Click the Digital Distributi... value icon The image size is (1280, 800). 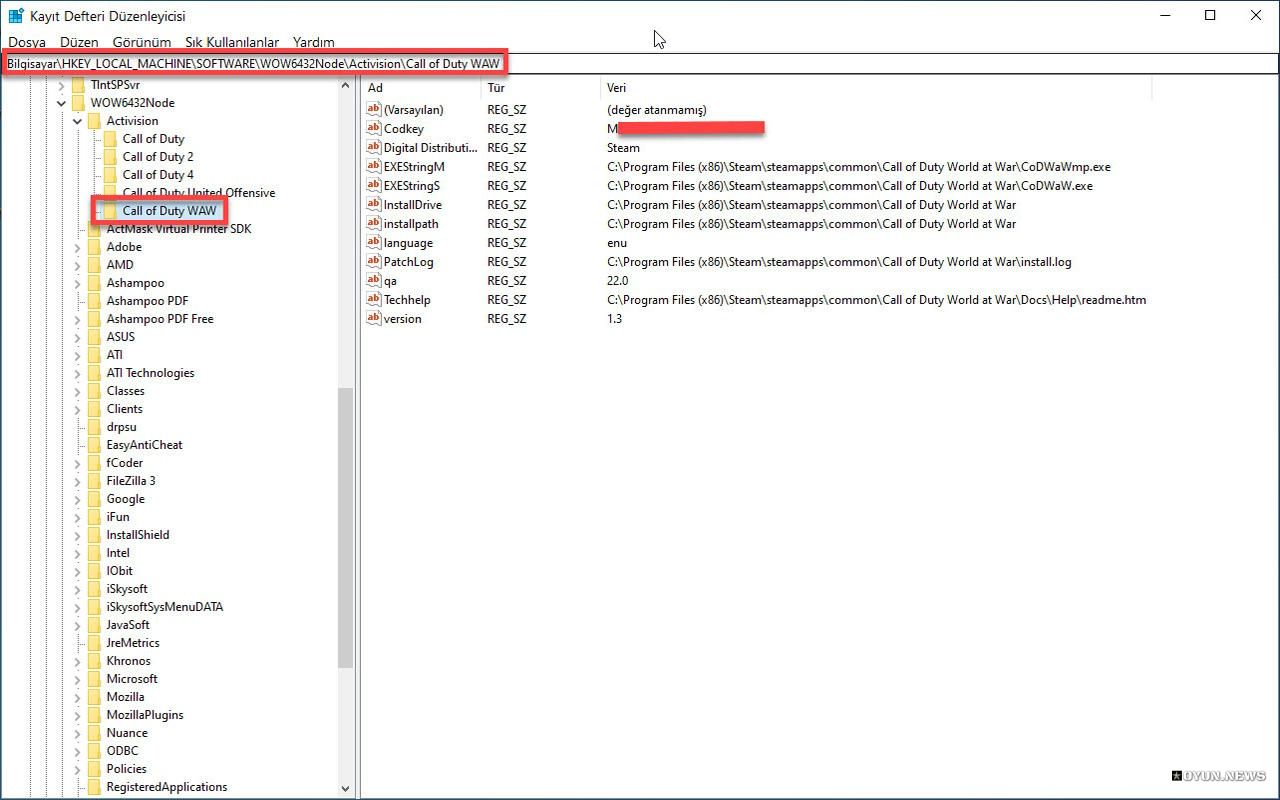374,147
